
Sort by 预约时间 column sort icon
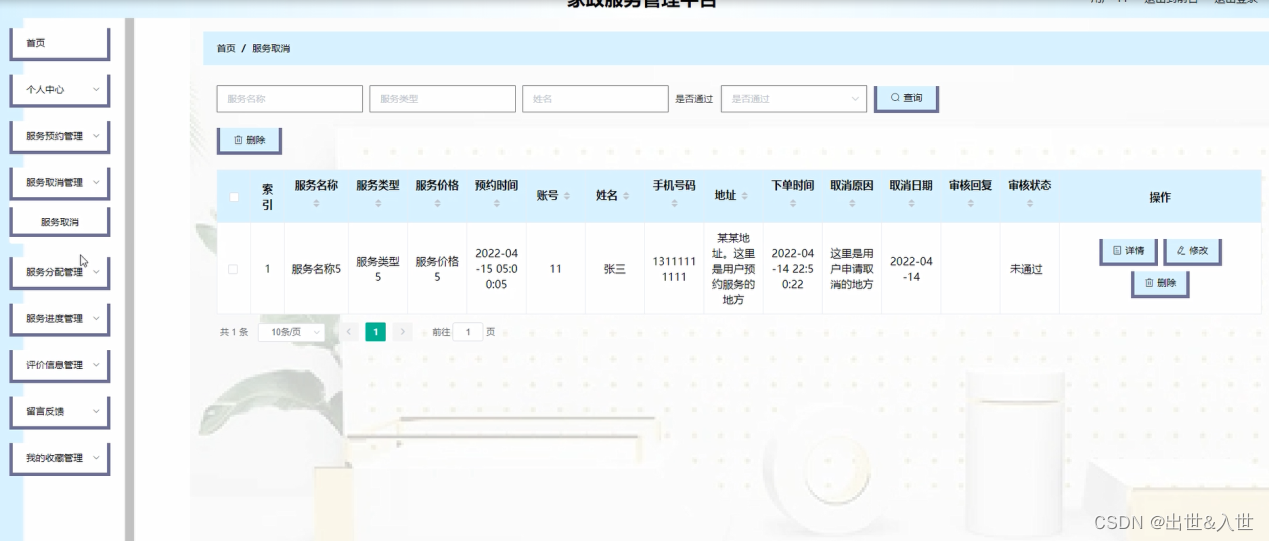[496, 203]
